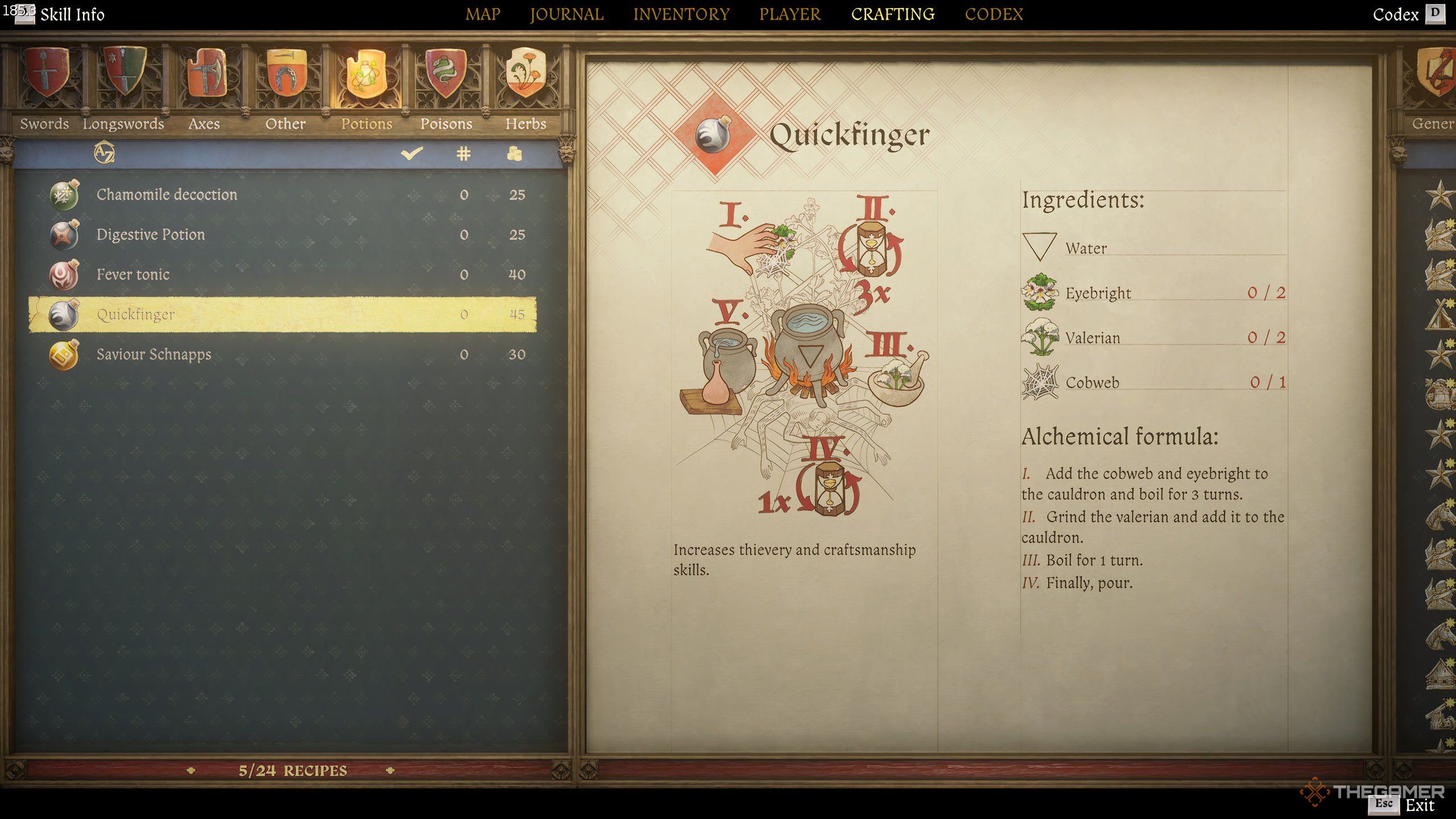Click Exit to close crafting screen
1456x819 pixels.
(x=1430, y=805)
